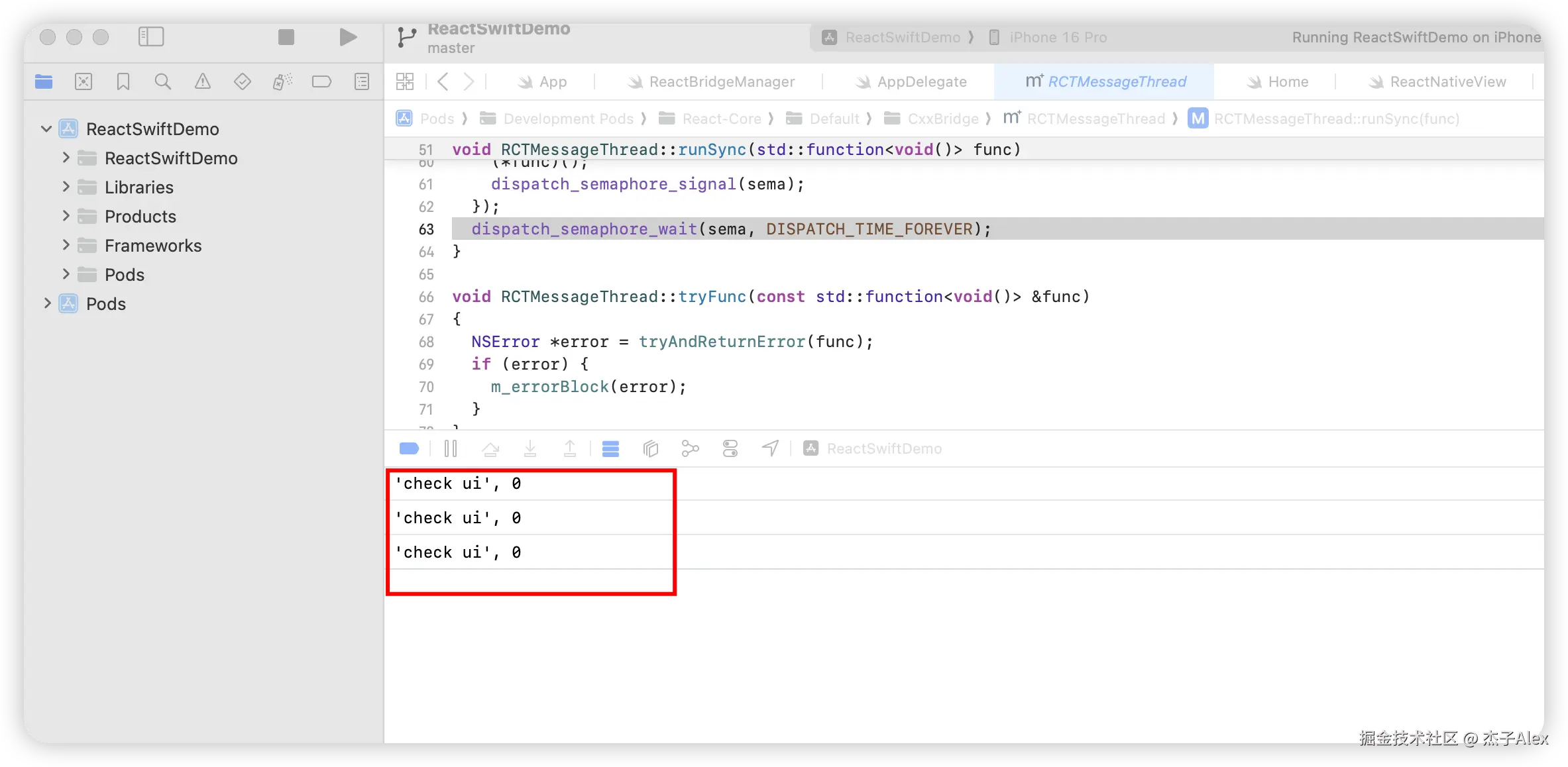The height and width of the screenshot is (767, 1568).
Task: Click the Simulate Location arrow icon
Action: coord(770,448)
